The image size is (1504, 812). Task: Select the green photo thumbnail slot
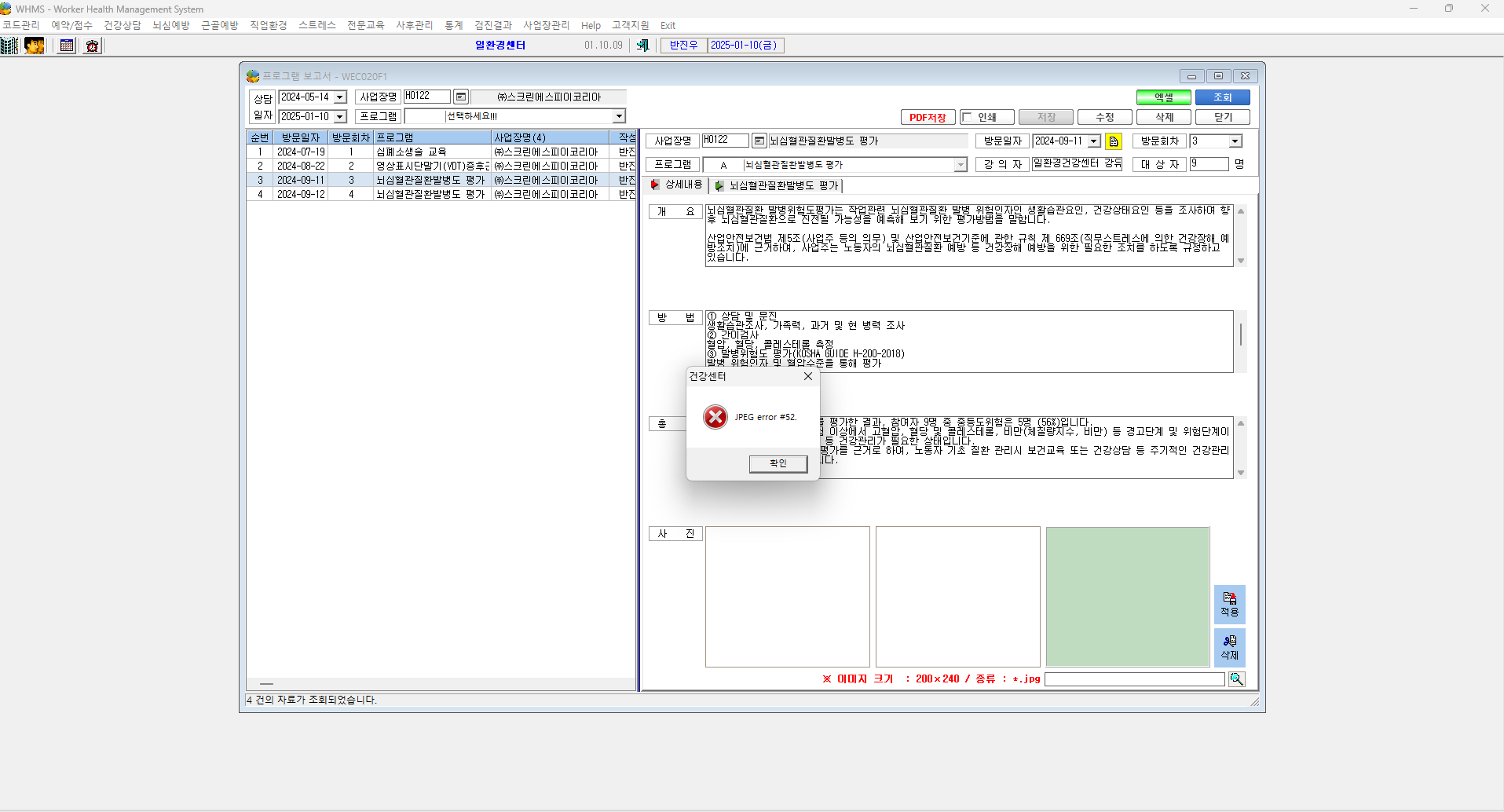tap(1127, 597)
